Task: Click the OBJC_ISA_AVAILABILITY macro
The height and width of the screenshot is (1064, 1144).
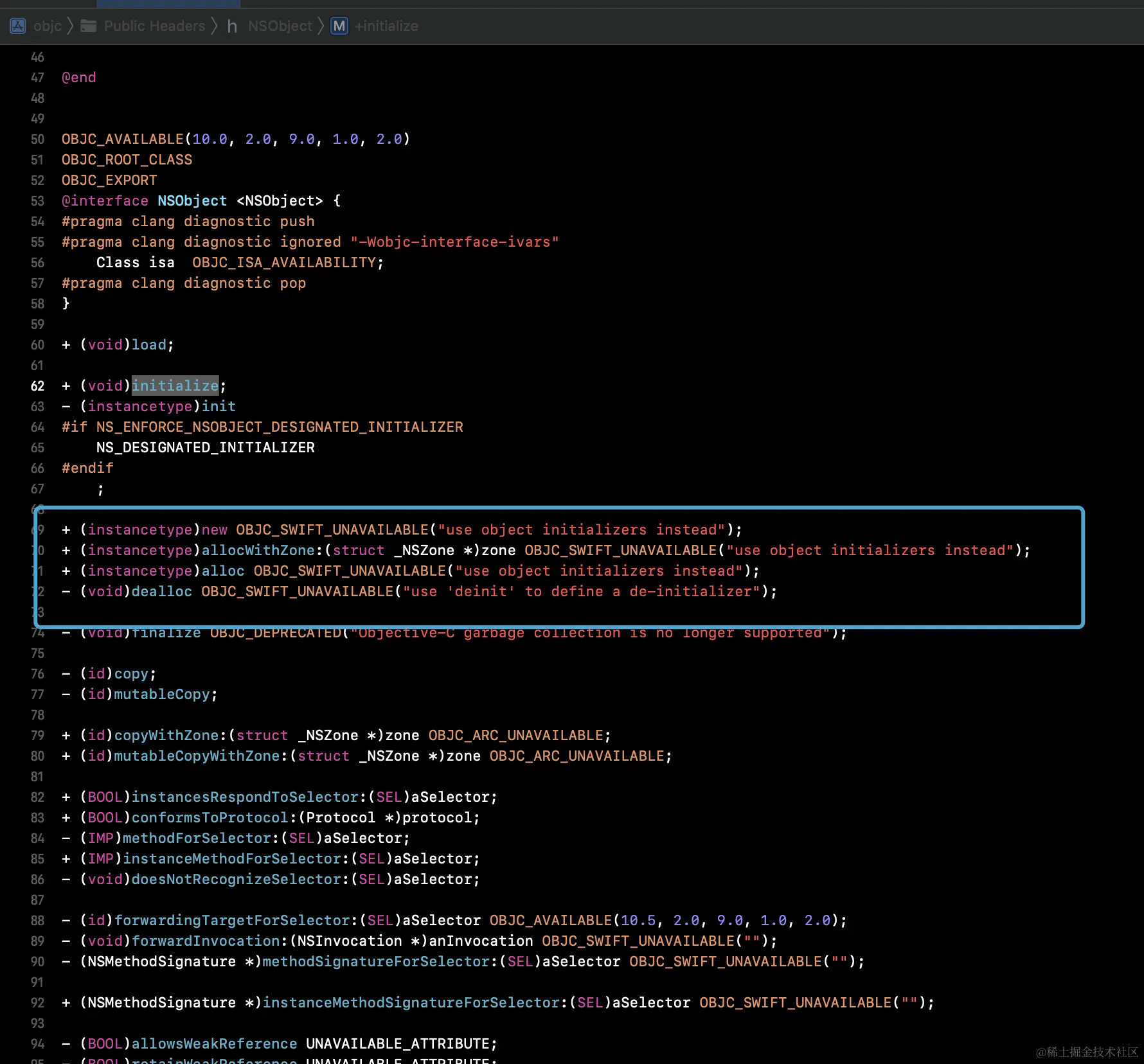Action: [x=284, y=263]
